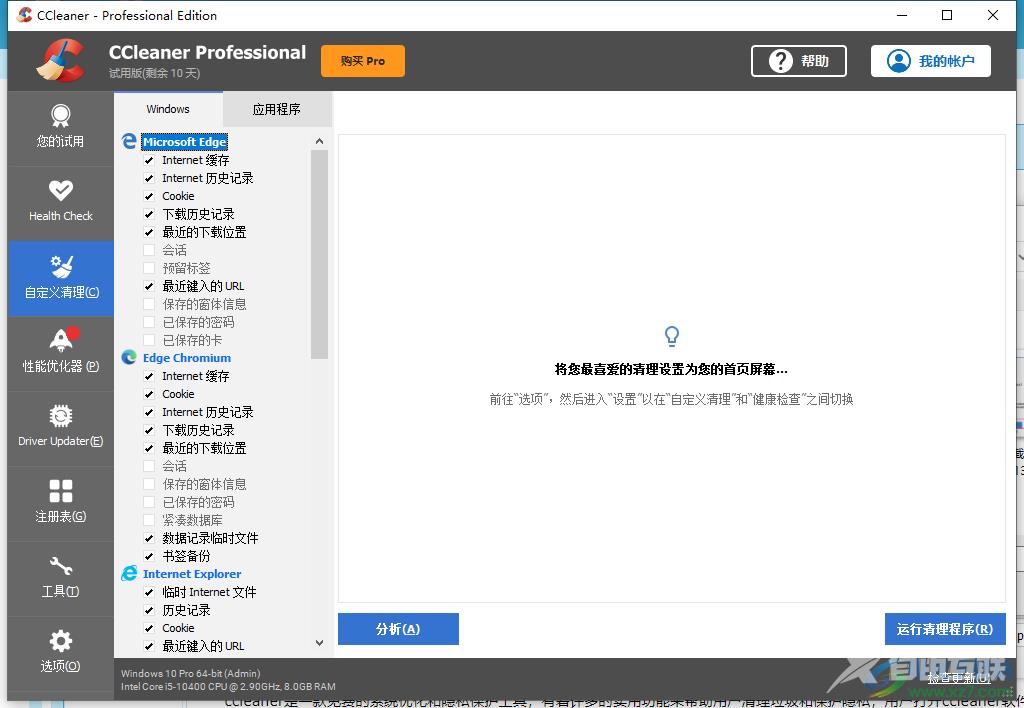Run the cleaner via 运行清理程序
Image resolution: width=1024 pixels, height=708 pixels.
pos(944,629)
